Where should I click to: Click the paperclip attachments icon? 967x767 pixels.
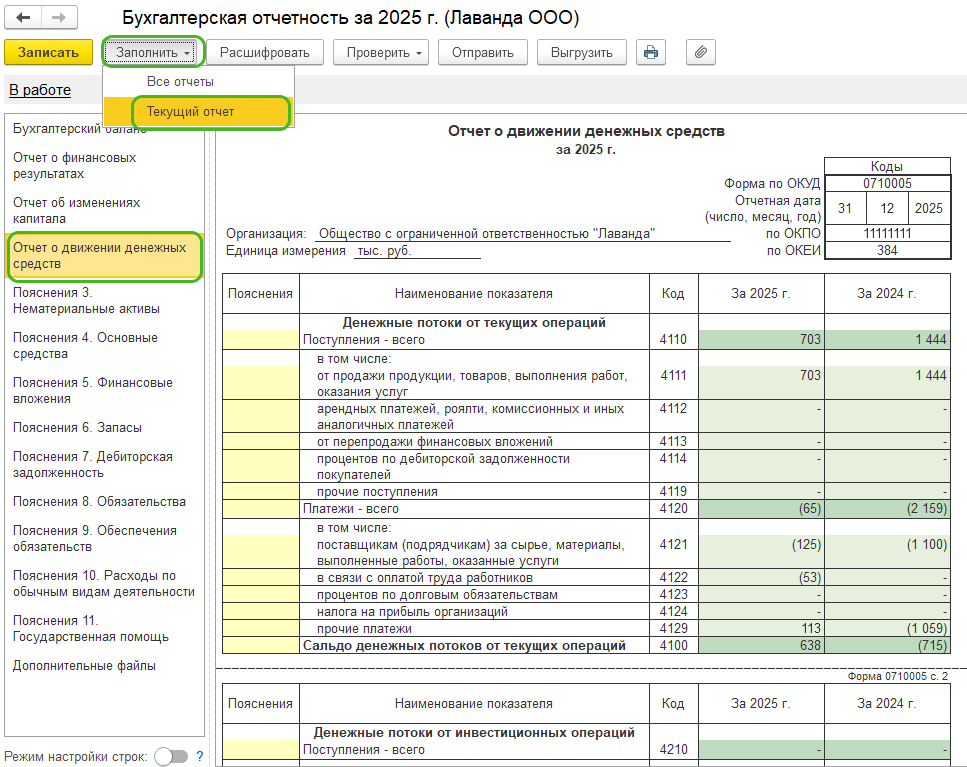(x=701, y=52)
